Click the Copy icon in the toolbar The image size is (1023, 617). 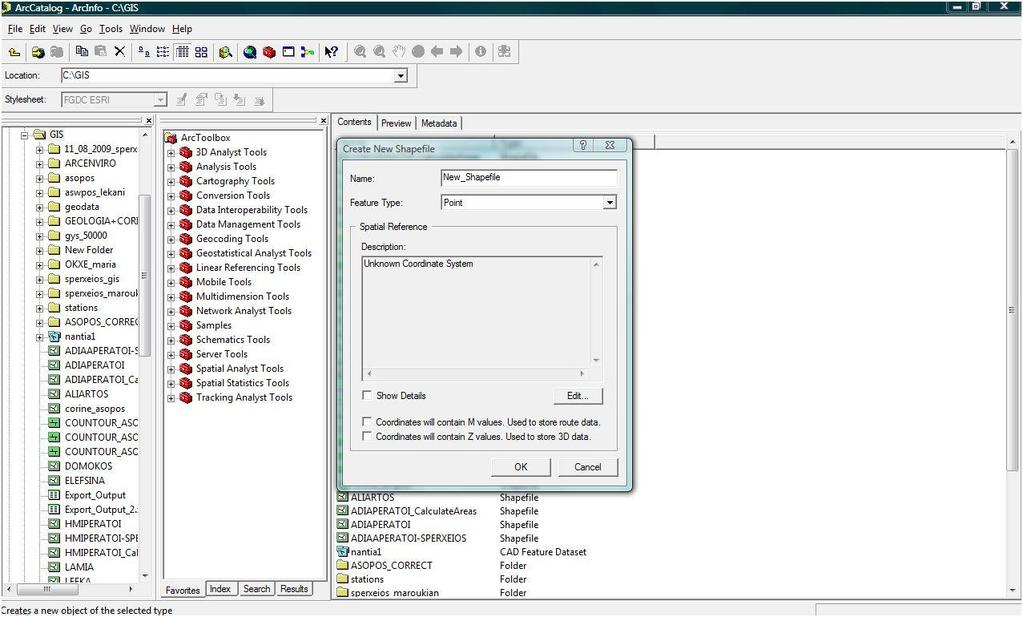pyautogui.click(x=82, y=52)
